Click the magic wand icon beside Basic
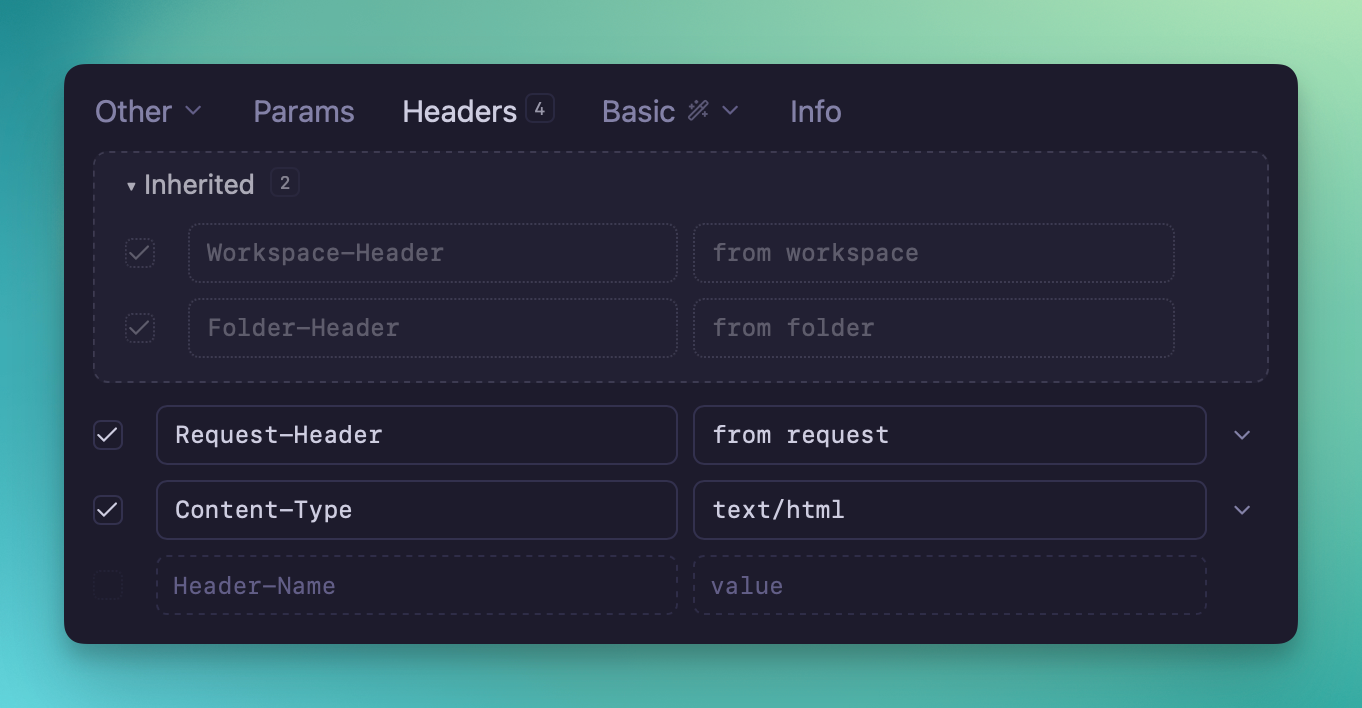The width and height of the screenshot is (1362, 708). (698, 111)
